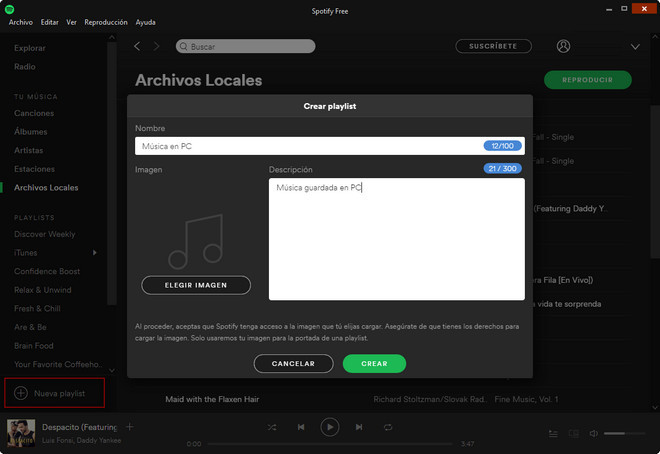This screenshot has height=454, width=660.
Task: Click the plus icon beside Nueva playlist
Action: [x=21, y=393]
